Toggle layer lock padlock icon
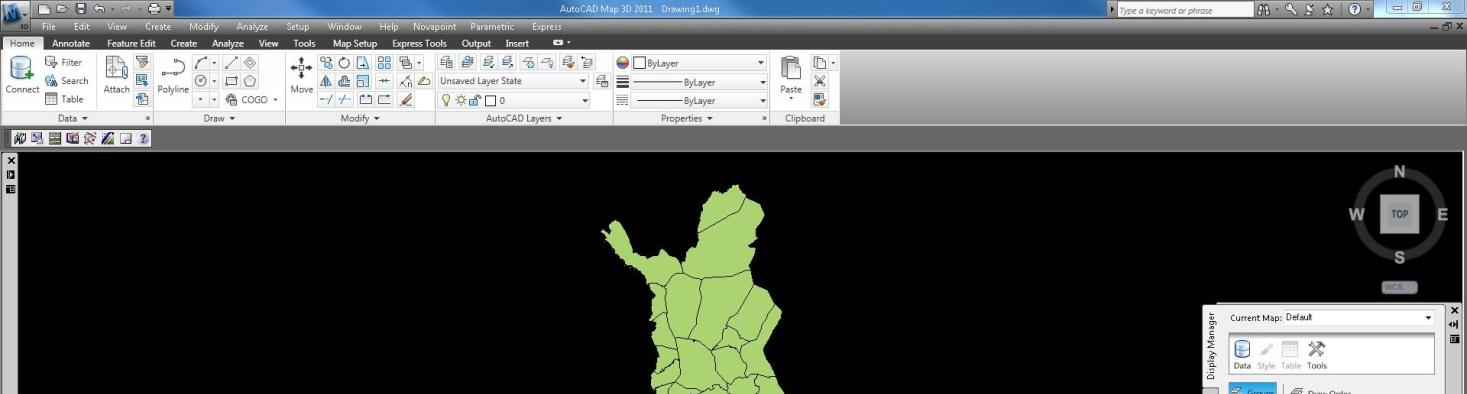This screenshot has width=1467, height=394. click(x=475, y=100)
